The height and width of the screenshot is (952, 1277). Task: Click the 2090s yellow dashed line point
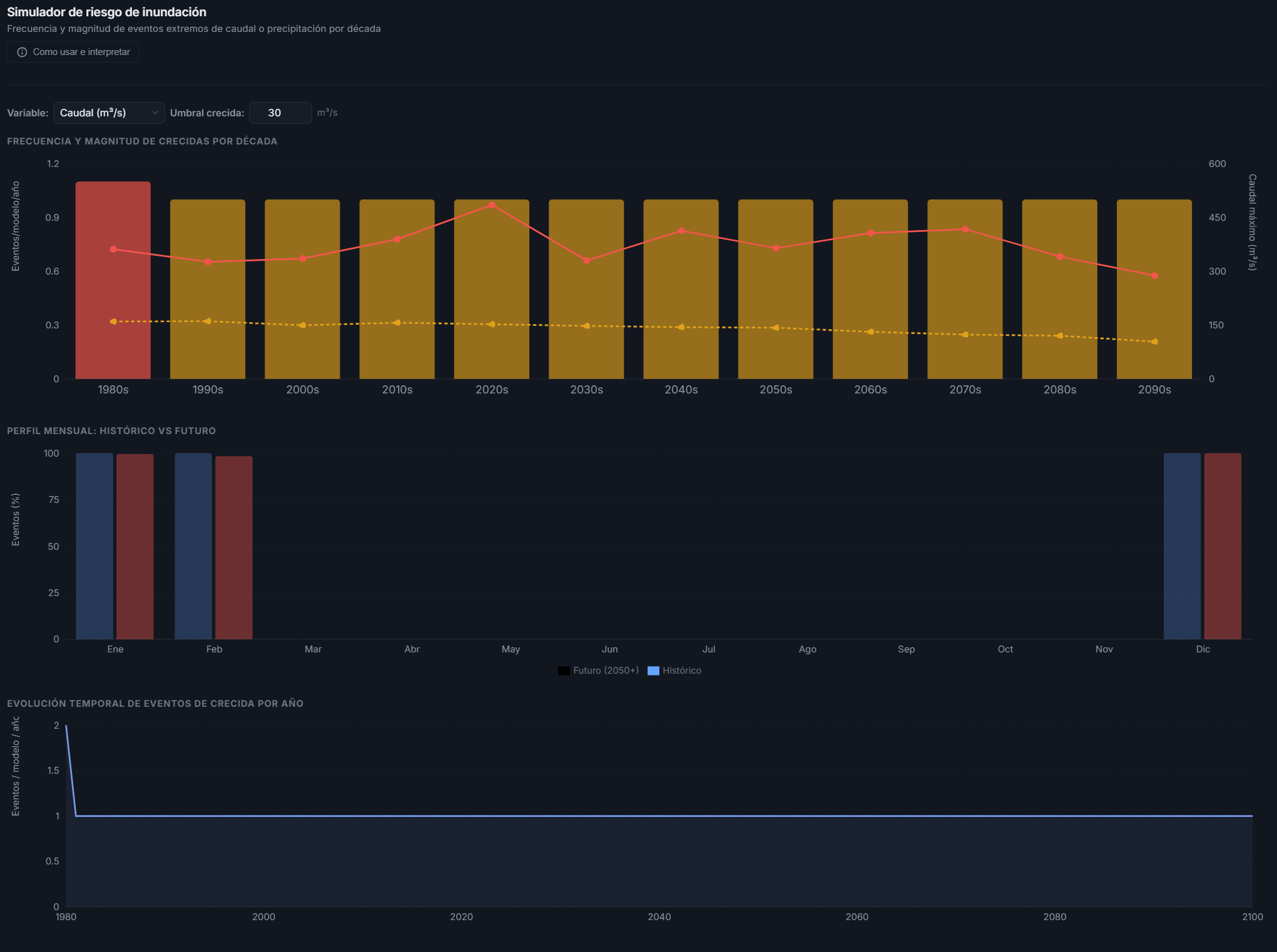1154,342
